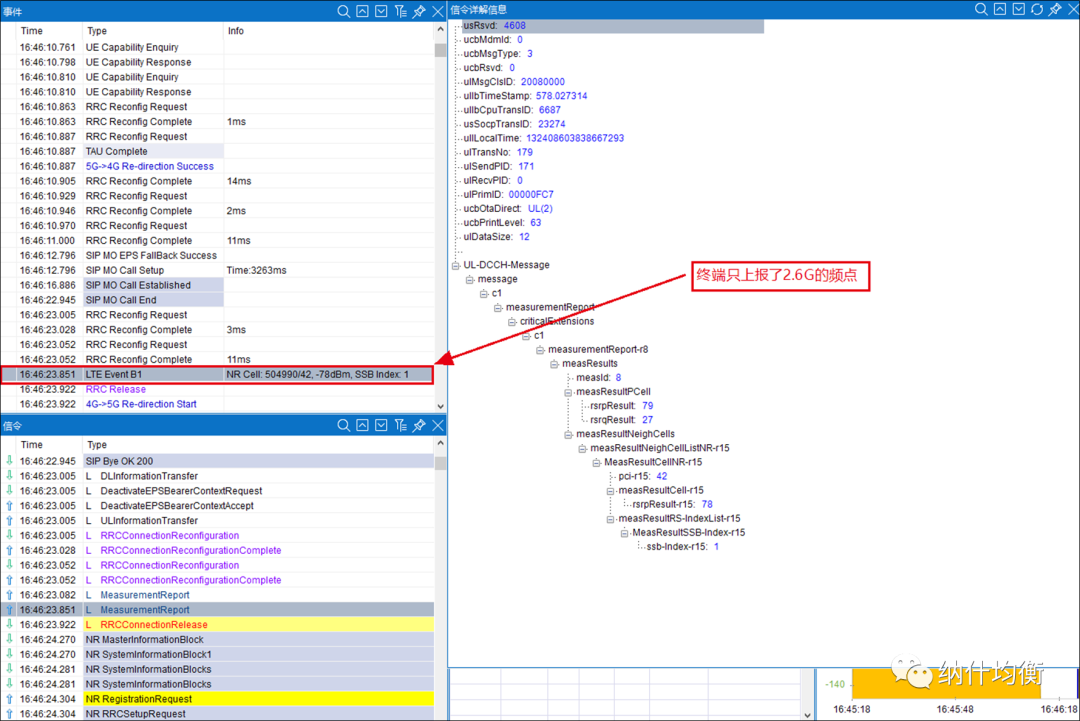Select the SIP MO Call Setup row
This screenshot has height=721, width=1080.
pyautogui.click(x=217, y=271)
